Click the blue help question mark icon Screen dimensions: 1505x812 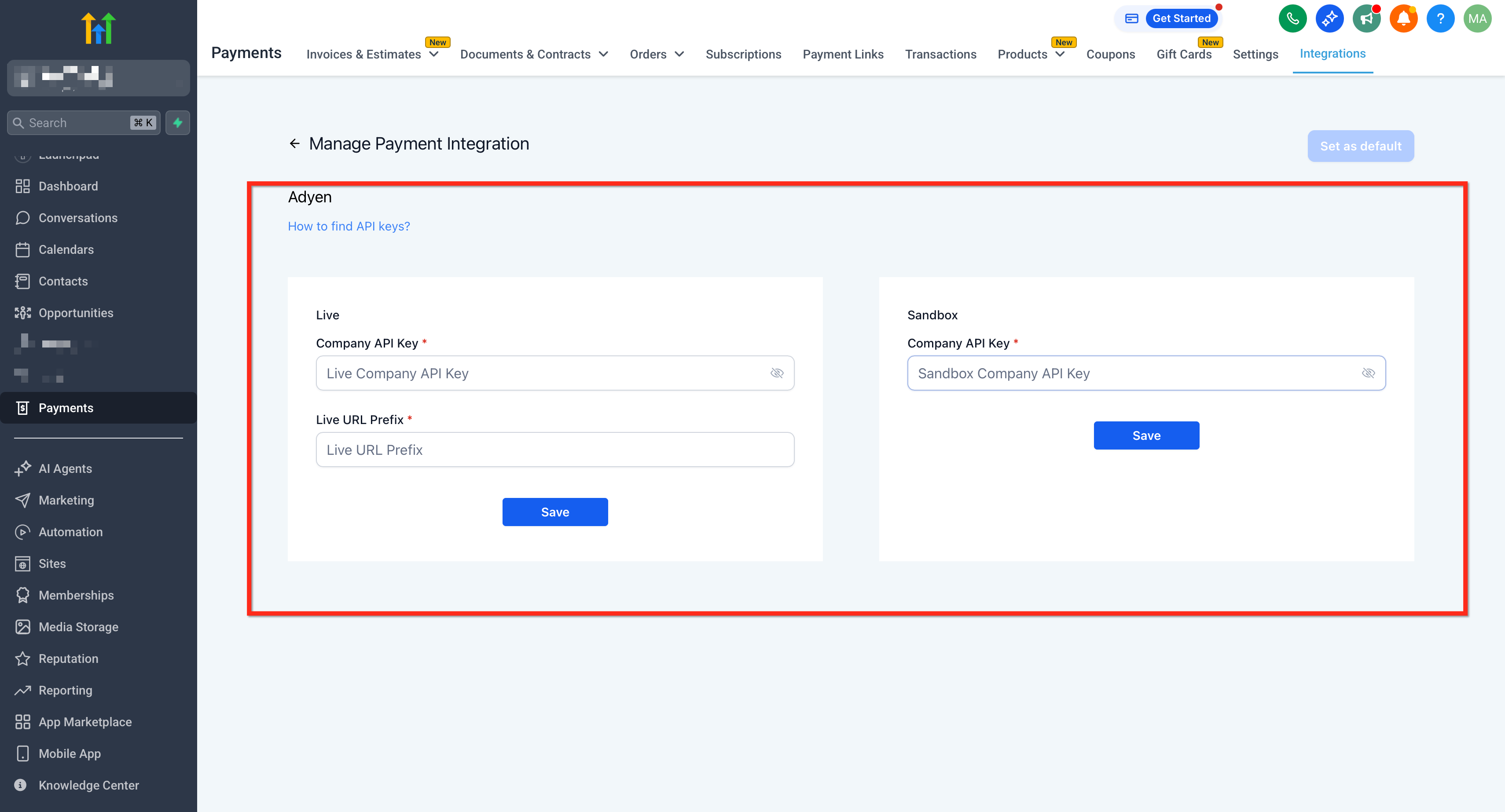point(1440,18)
